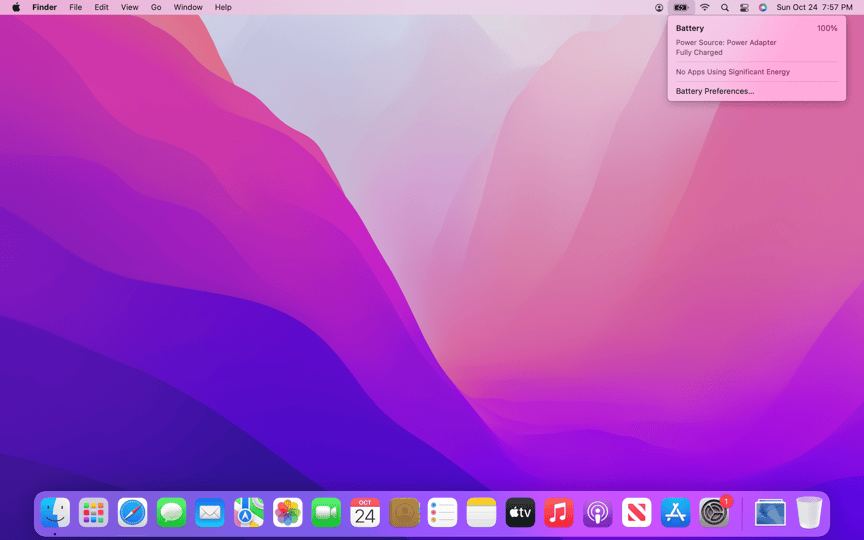Viewport: 864px width, 540px height.
Task: Open the Apple menu
Action: pyautogui.click(x=16, y=7)
